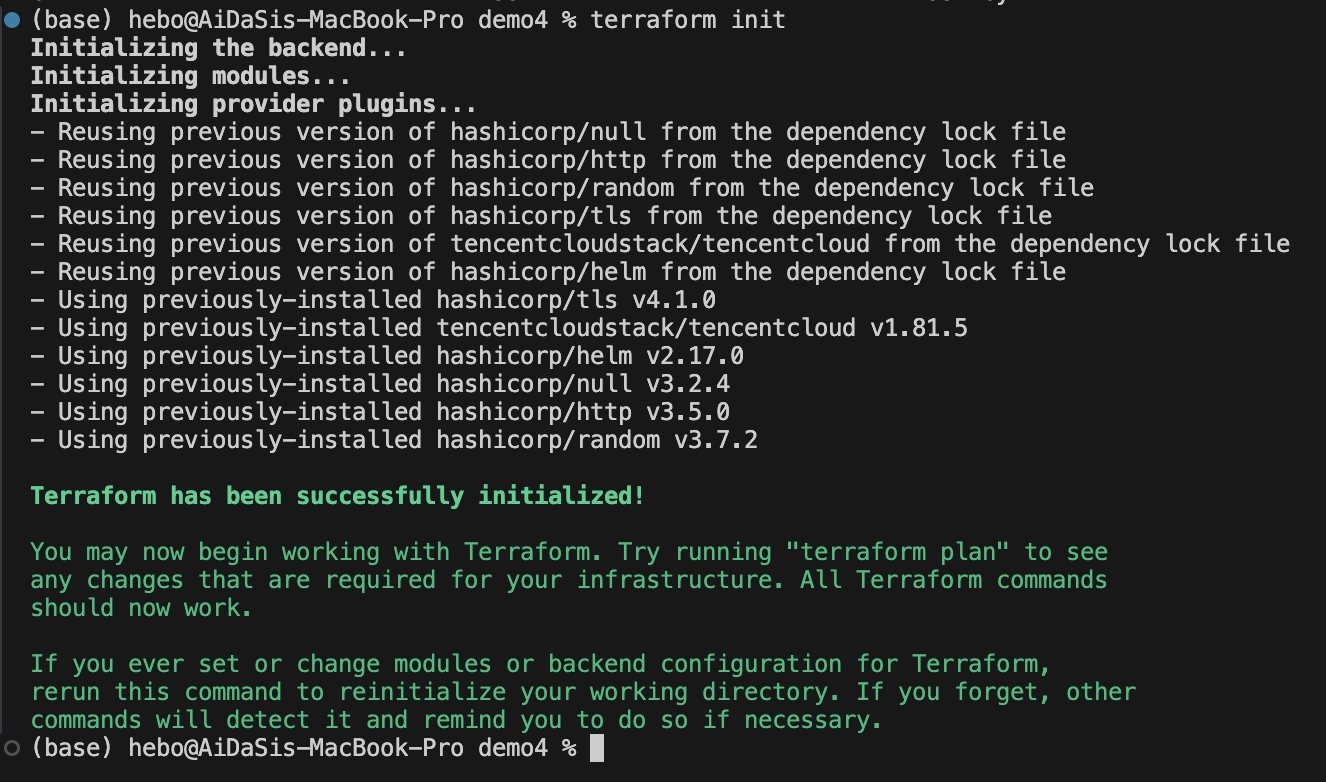Image resolution: width=1326 pixels, height=782 pixels.
Task: Click the blue command decoration dot beside terraform init
Action: 10,20
